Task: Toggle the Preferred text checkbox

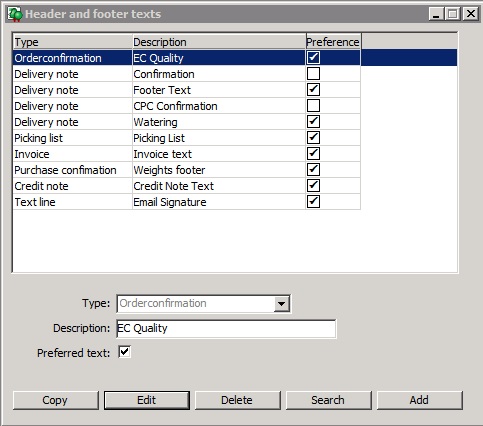Action: 125,352
